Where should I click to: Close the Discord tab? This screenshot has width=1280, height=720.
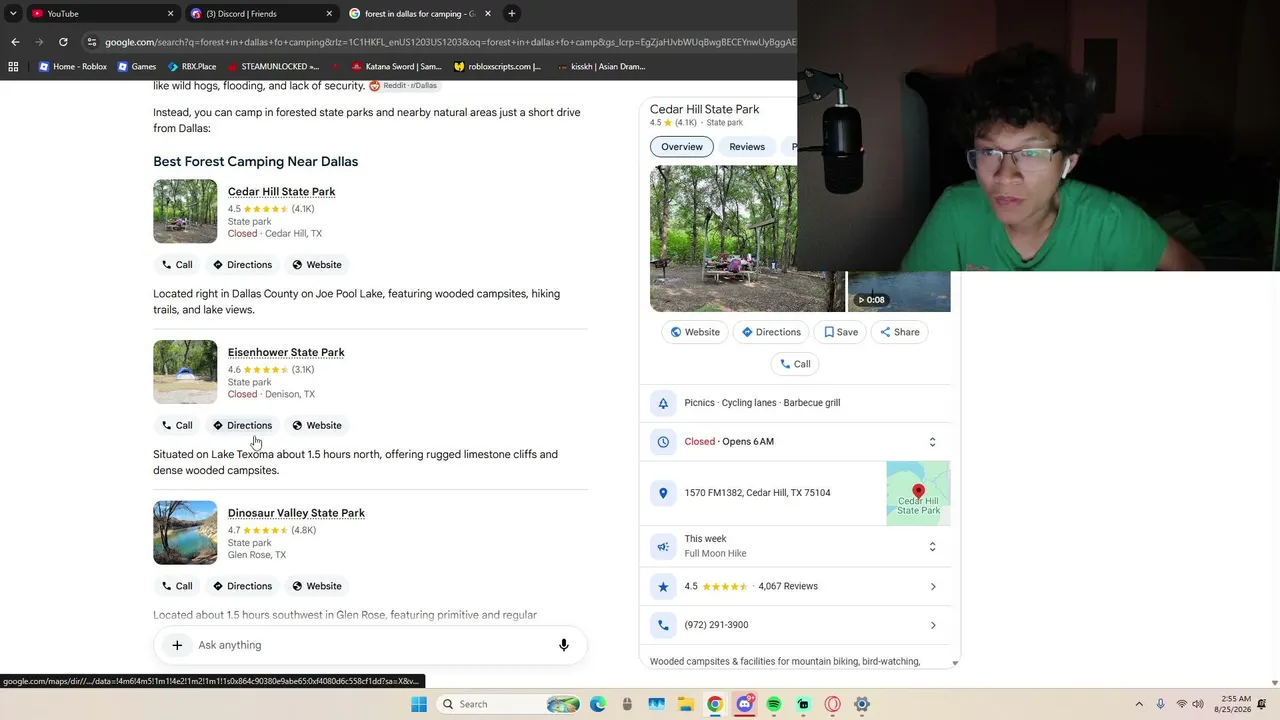(x=329, y=14)
